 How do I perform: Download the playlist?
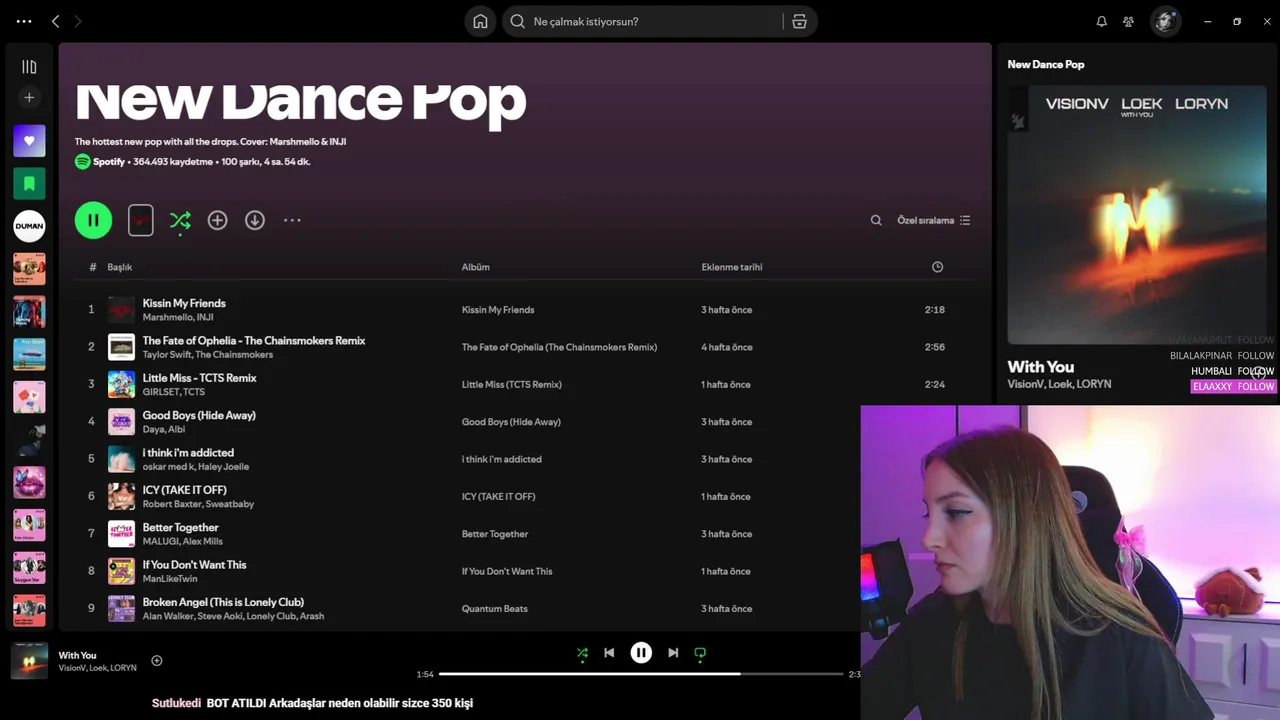point(255,220)
